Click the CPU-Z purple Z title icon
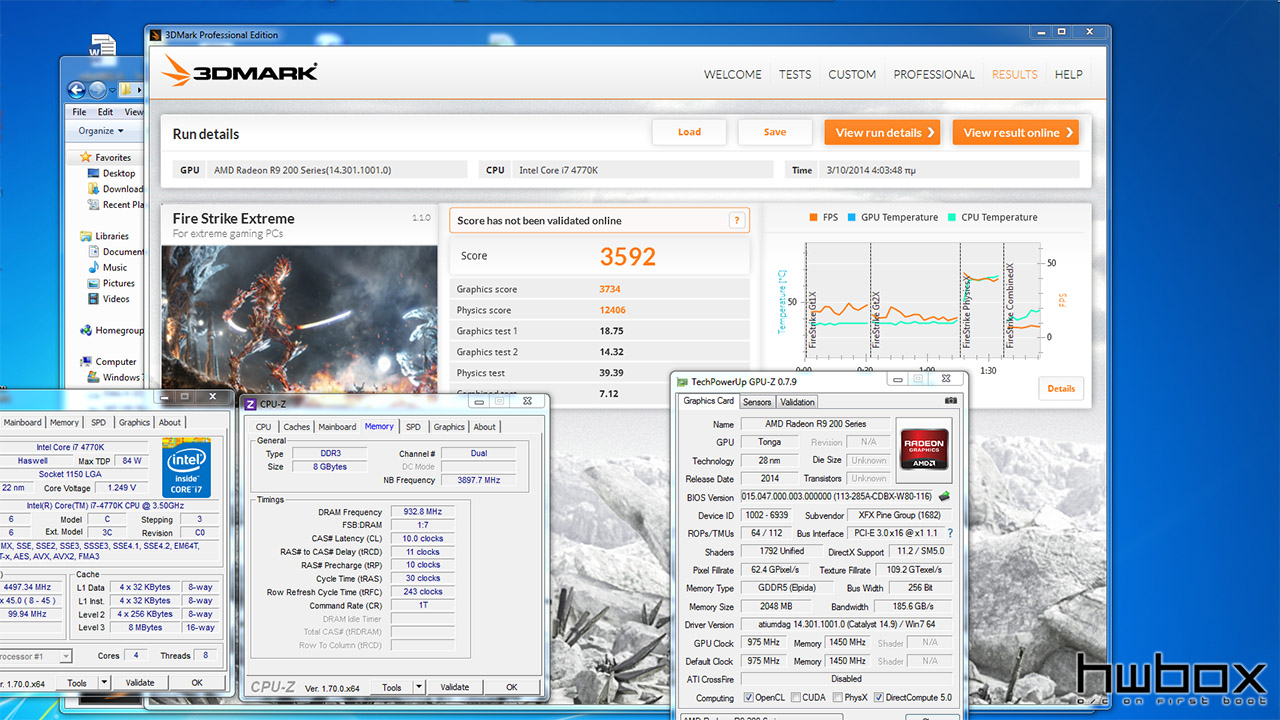1280x720 pixels. (249, 403)
